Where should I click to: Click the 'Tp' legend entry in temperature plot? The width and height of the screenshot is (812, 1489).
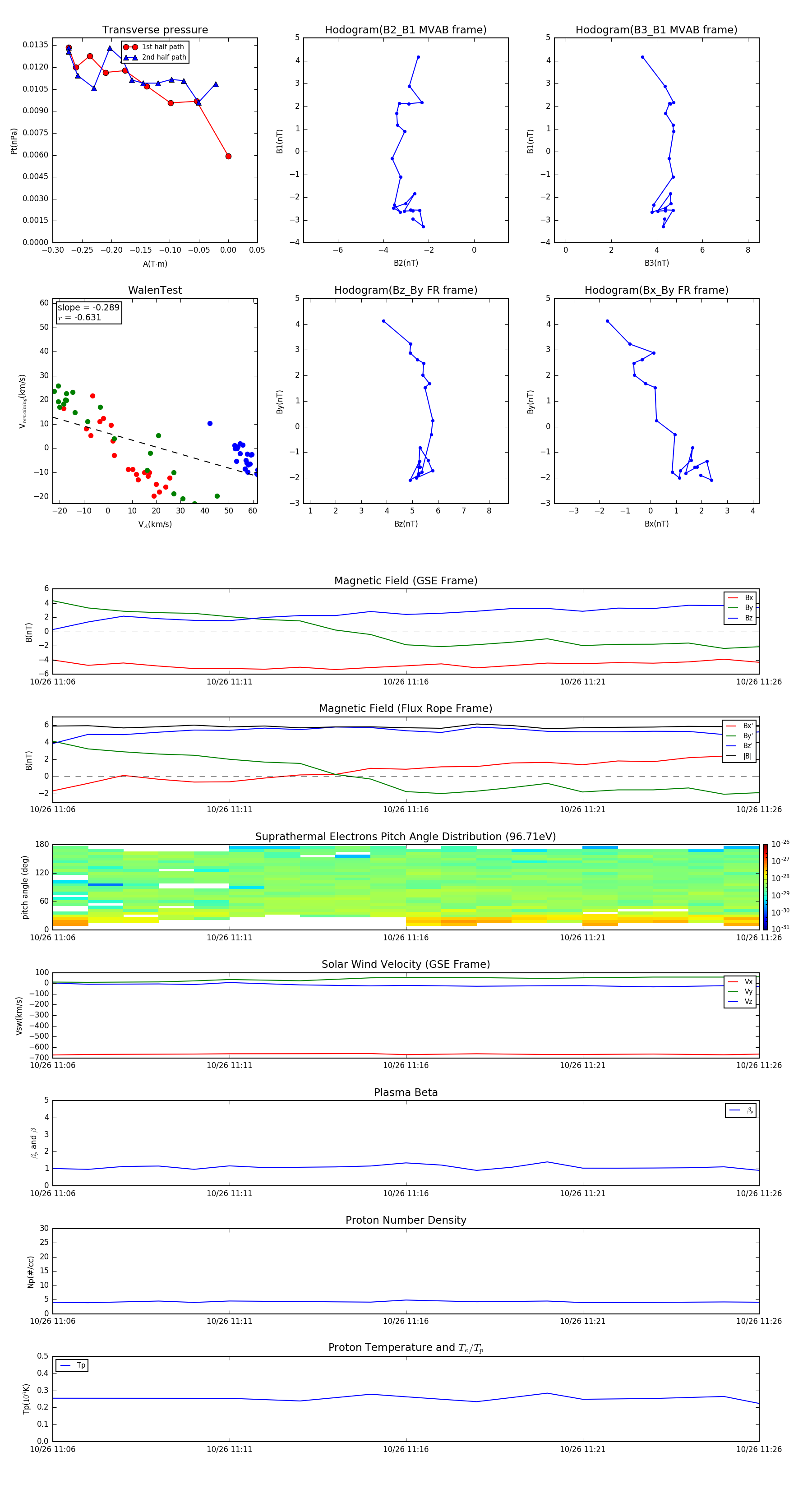click(x=72, y=1365)
